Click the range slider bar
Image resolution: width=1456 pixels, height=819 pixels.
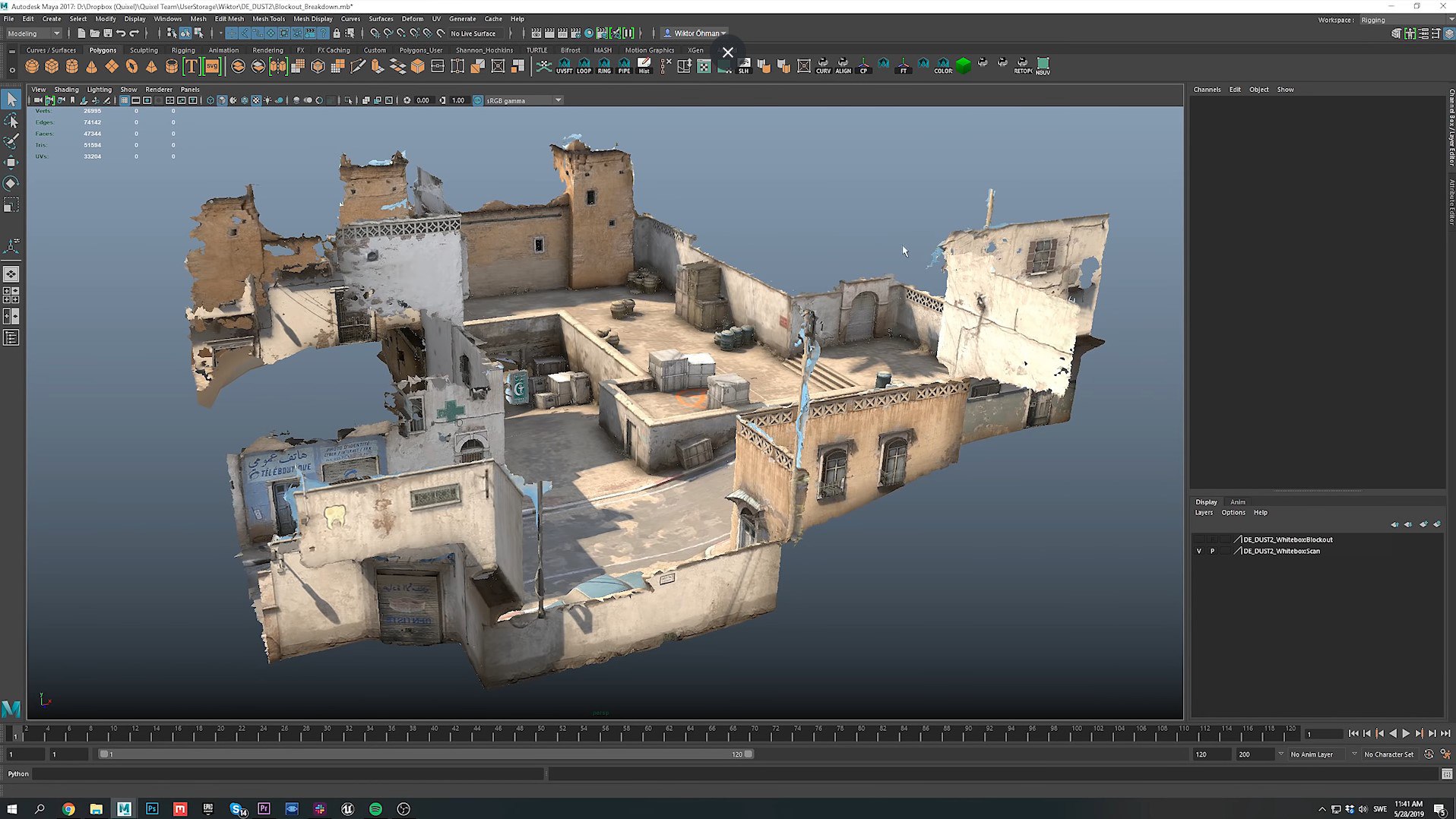(x=426, y=754)
